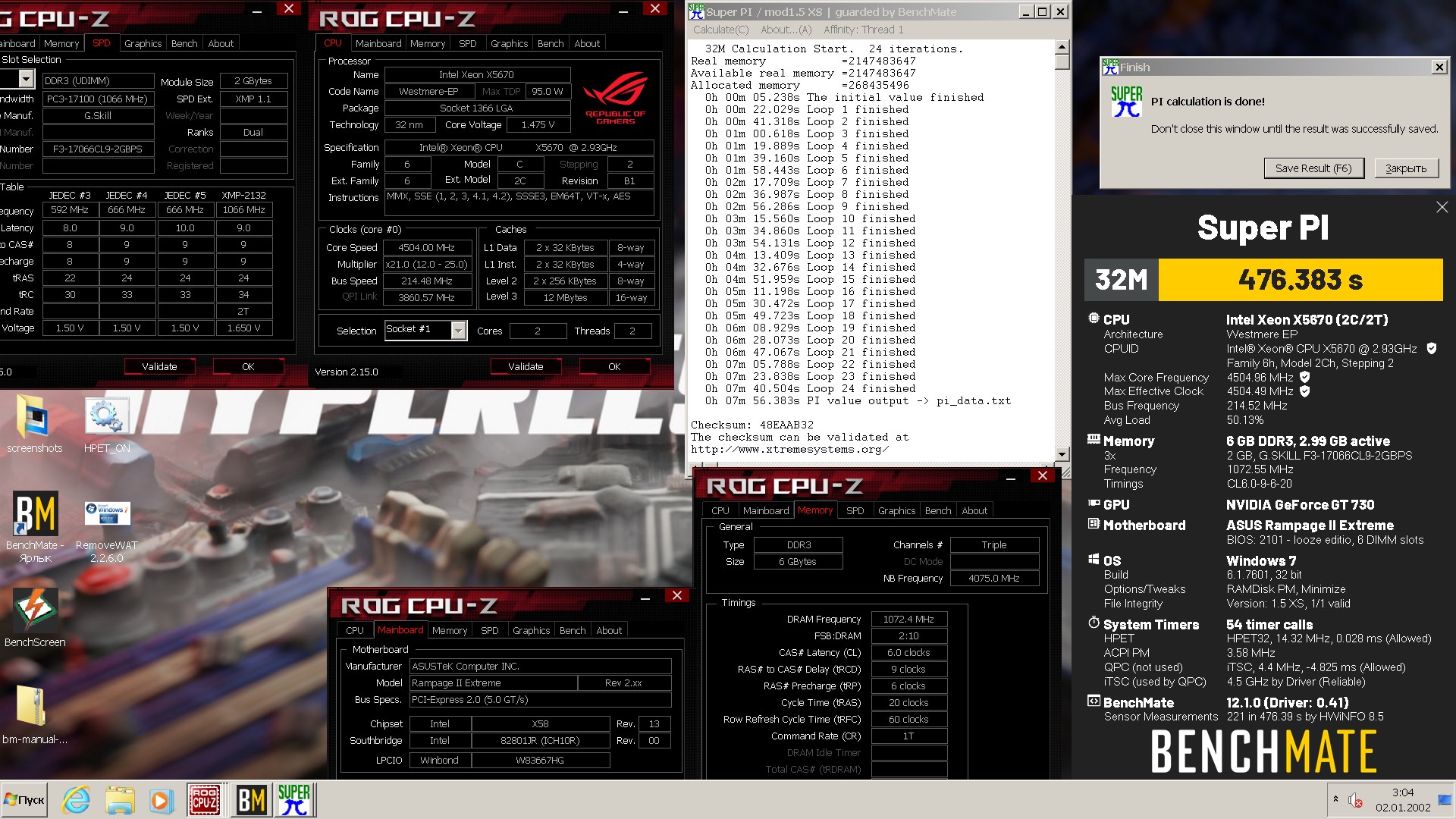This screenshot has height=819, width=1456.
Task: Open the Windows Explorer taskbar icon
Action: [120, 800]
